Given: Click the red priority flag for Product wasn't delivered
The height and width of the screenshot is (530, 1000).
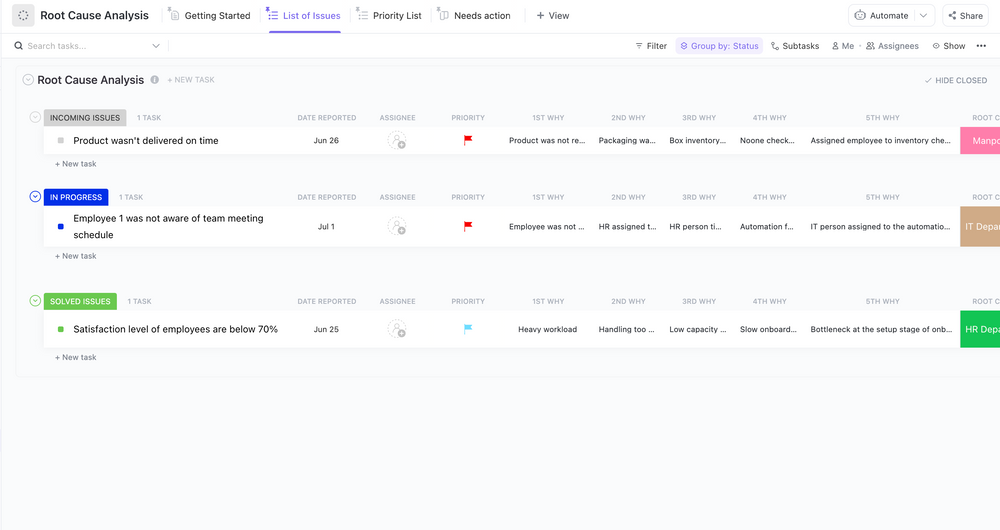Looking at the screenshot, I should click(468, 141).
